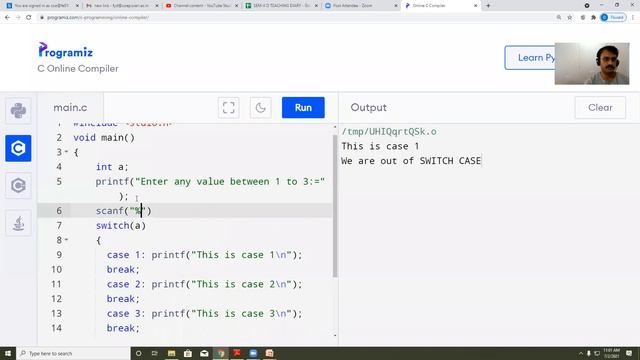This screenshot has height=360, width=640.
Task: Clear the output panel
Action: pos(600,108)
